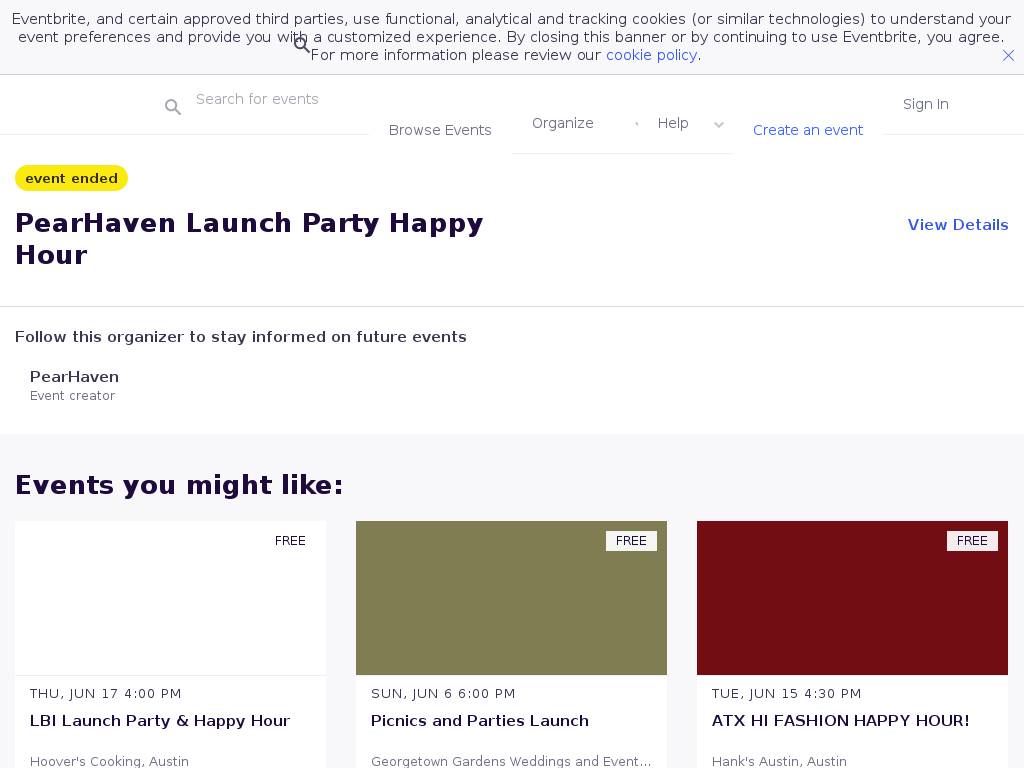
Task: Click the olive Picnics and Parties thumbnail
Action: click(511, 598)
